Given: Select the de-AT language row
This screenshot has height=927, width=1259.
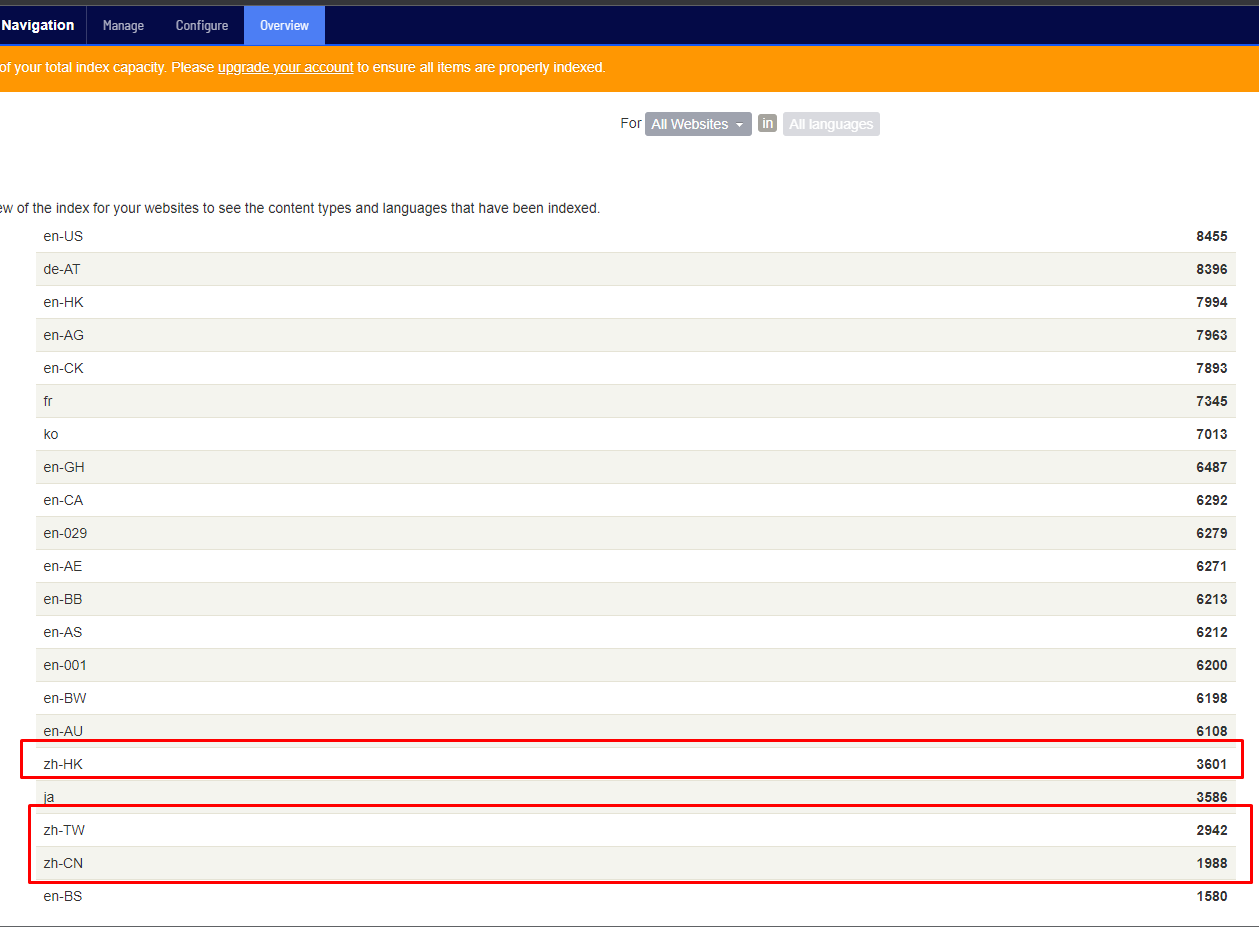Looking at the screenshot, I should click(x=62, y=269).
